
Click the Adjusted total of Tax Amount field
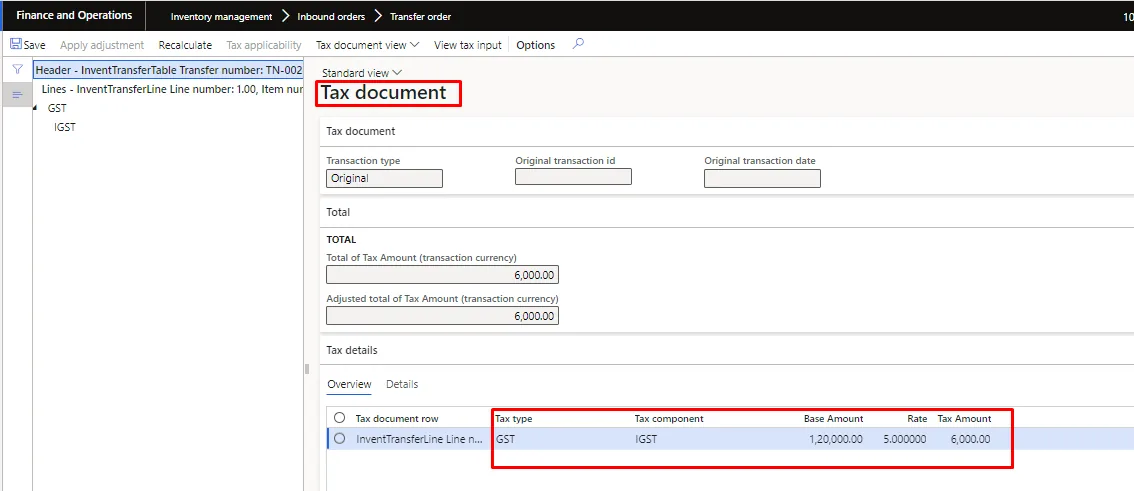coord(443,316)
